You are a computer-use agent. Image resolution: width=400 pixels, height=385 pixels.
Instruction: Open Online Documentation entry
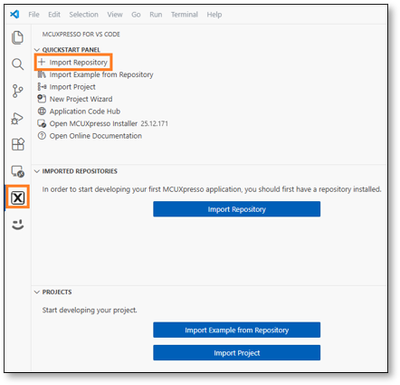pos(96,136)
